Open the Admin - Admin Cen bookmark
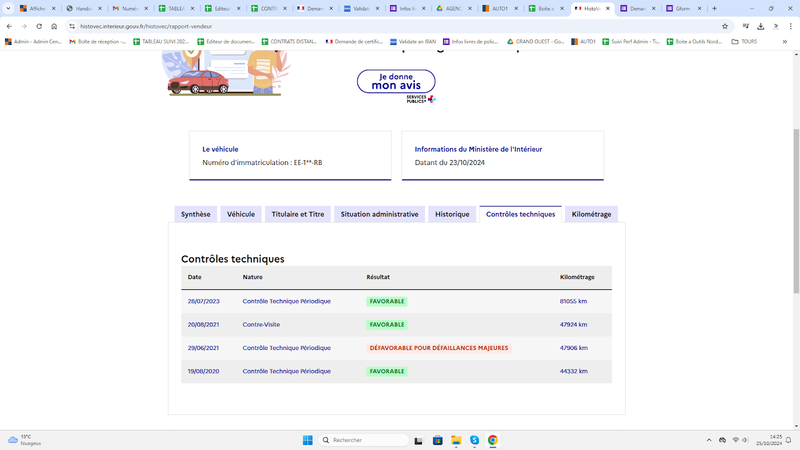The width and height of the screenshot is (800, 450). point(33,41)
